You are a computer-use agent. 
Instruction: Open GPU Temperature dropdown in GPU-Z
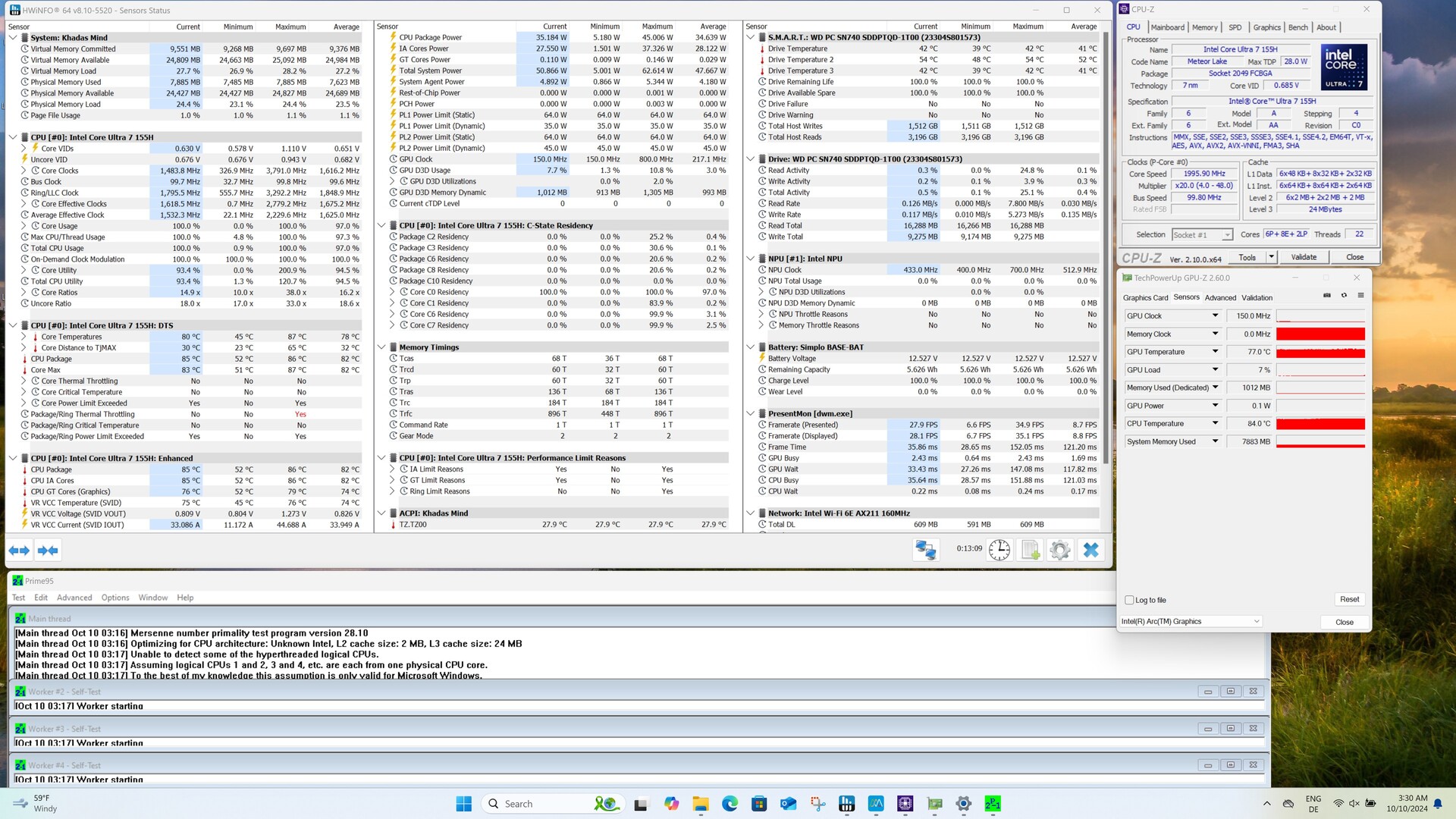pos(1215,352)
